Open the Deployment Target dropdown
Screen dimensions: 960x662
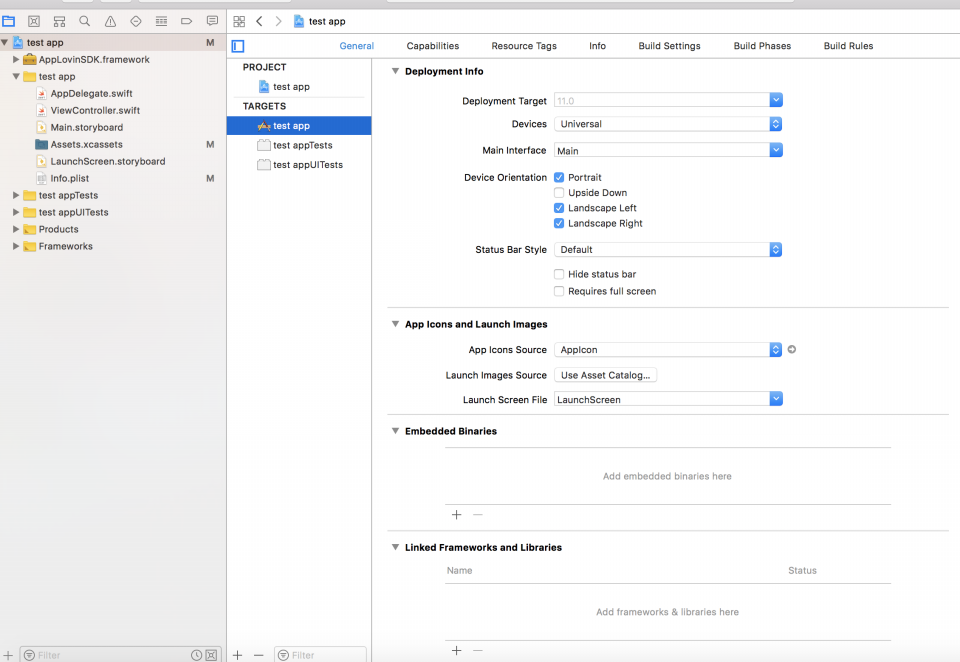point(776,100)
